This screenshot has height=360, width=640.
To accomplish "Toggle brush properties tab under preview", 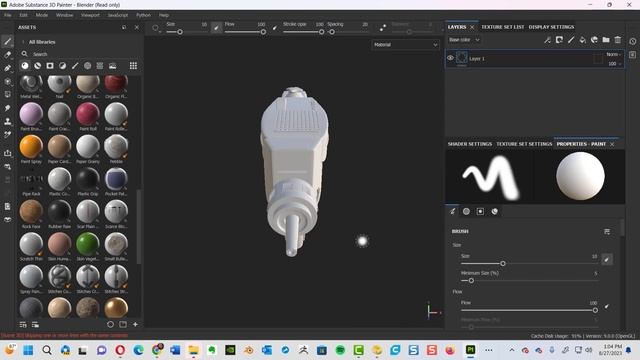I will [x=452, y=211].
